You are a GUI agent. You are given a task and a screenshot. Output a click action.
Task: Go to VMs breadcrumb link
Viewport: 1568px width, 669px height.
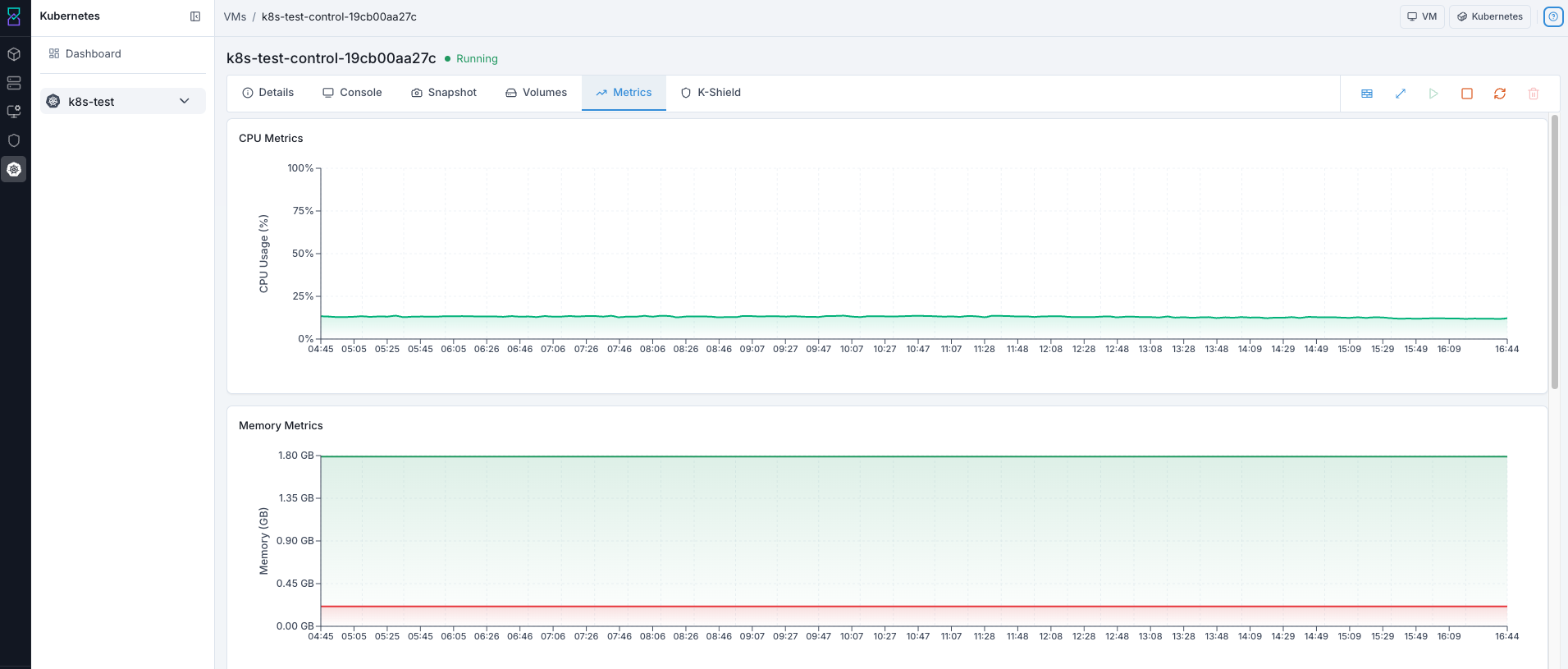click(x=235, y=16)
